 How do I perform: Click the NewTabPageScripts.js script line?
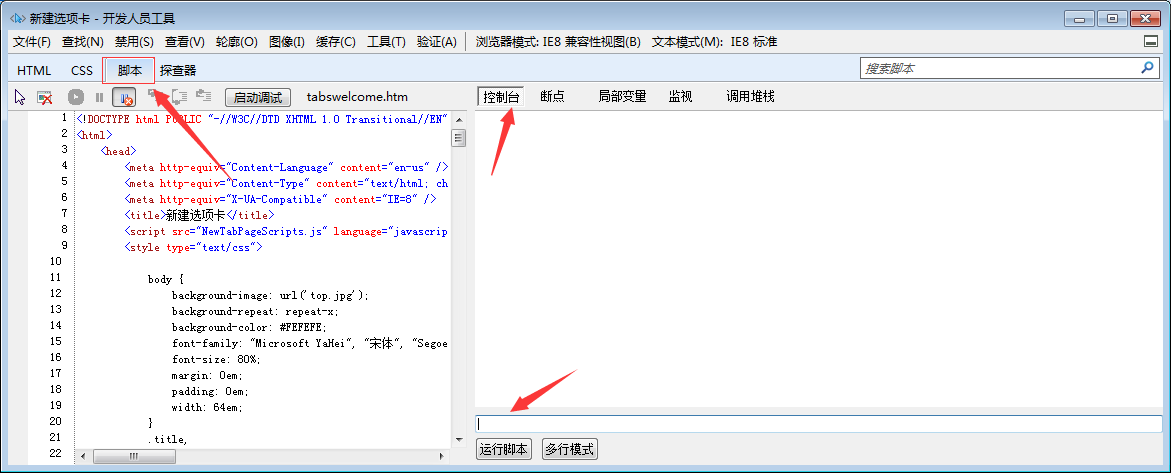286,232
